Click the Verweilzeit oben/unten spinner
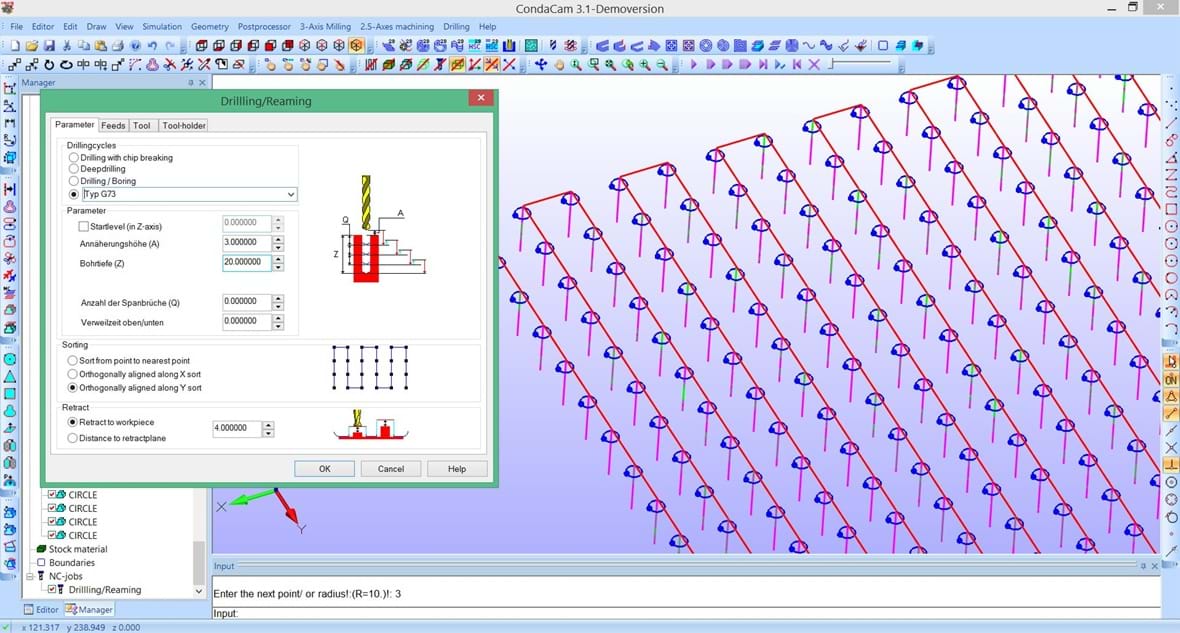The image size is (1180, 633). click(x=278, y=321)
